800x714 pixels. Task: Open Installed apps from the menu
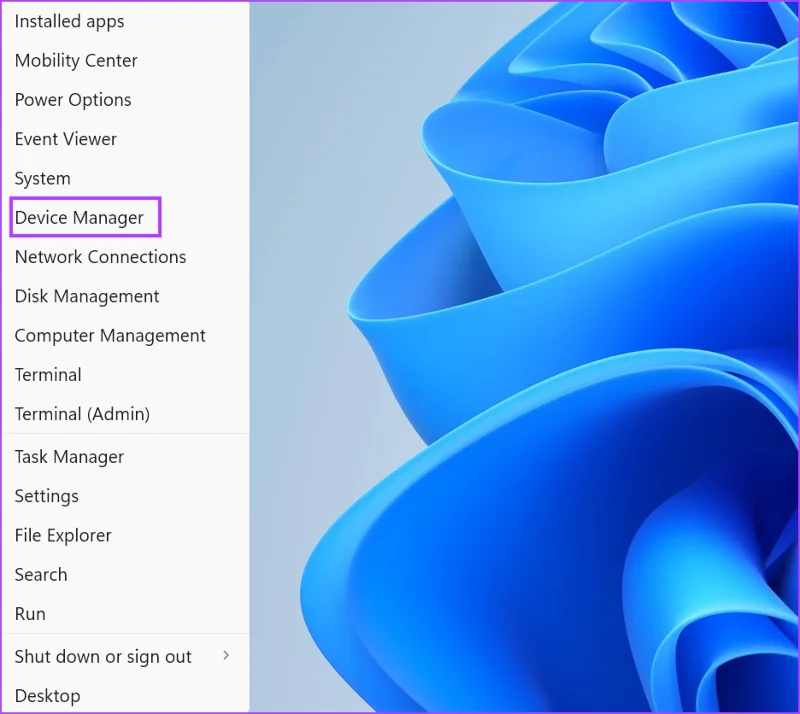69,21
